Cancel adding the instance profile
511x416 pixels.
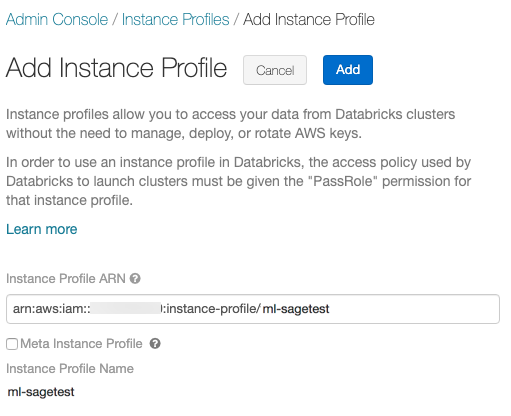coord(275,70)
